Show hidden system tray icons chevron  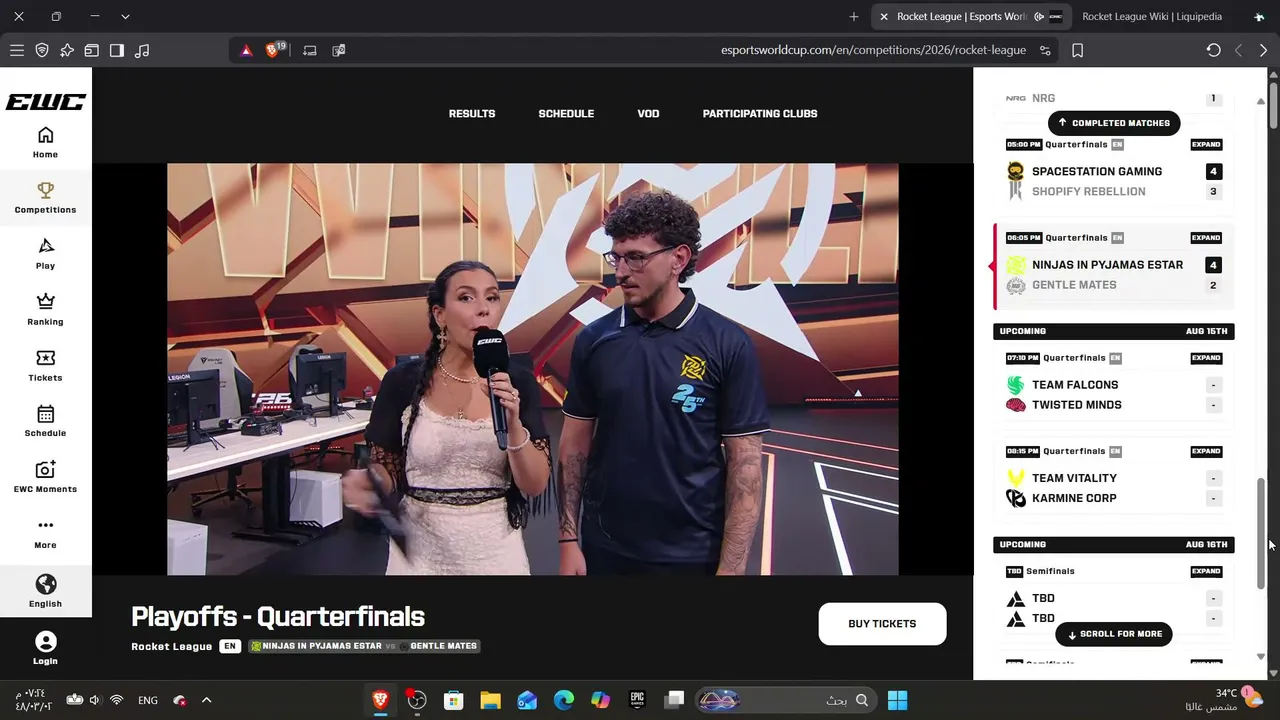tap(206, 700)
